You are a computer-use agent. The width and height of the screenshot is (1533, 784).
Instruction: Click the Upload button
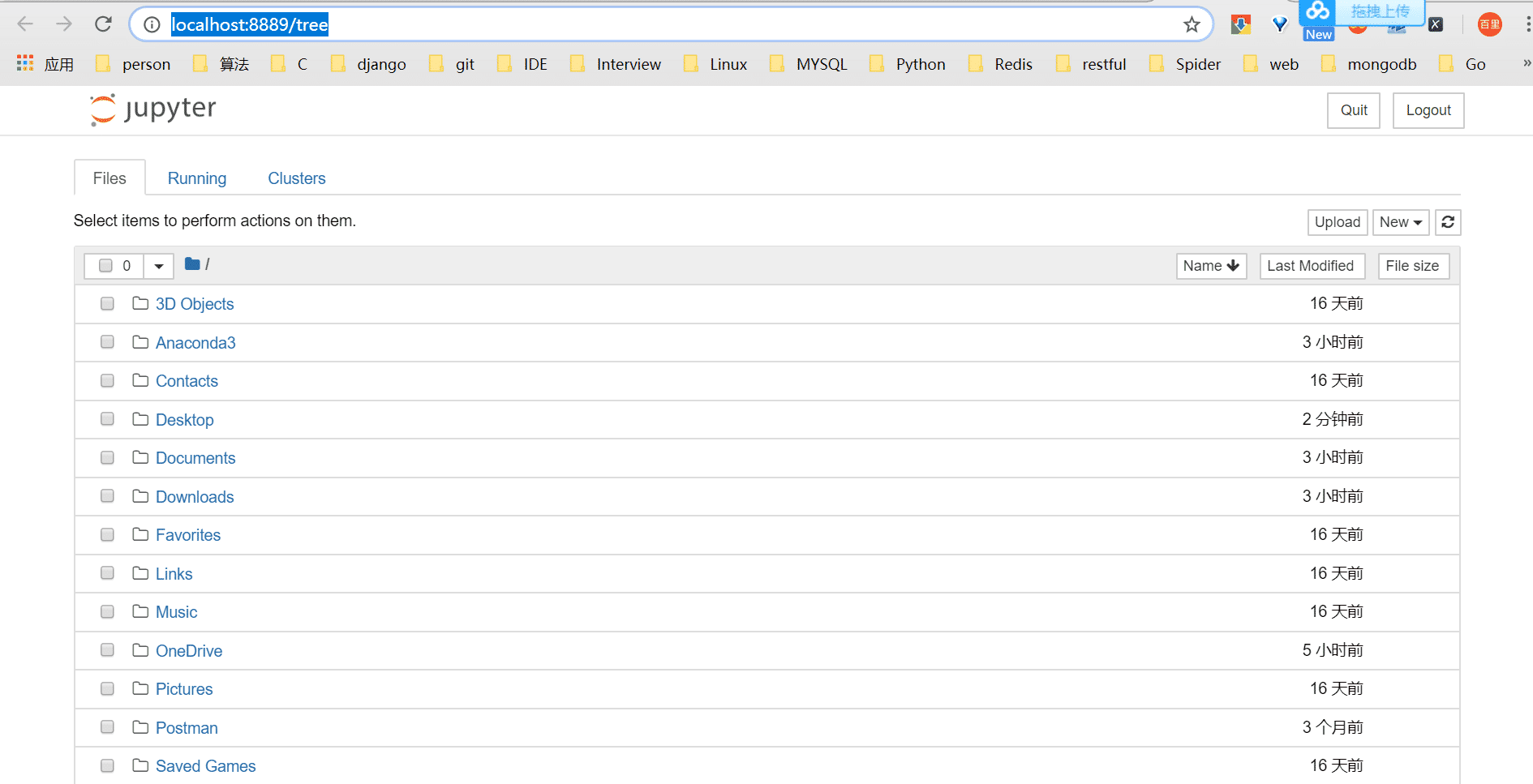tap(1338, 222)
